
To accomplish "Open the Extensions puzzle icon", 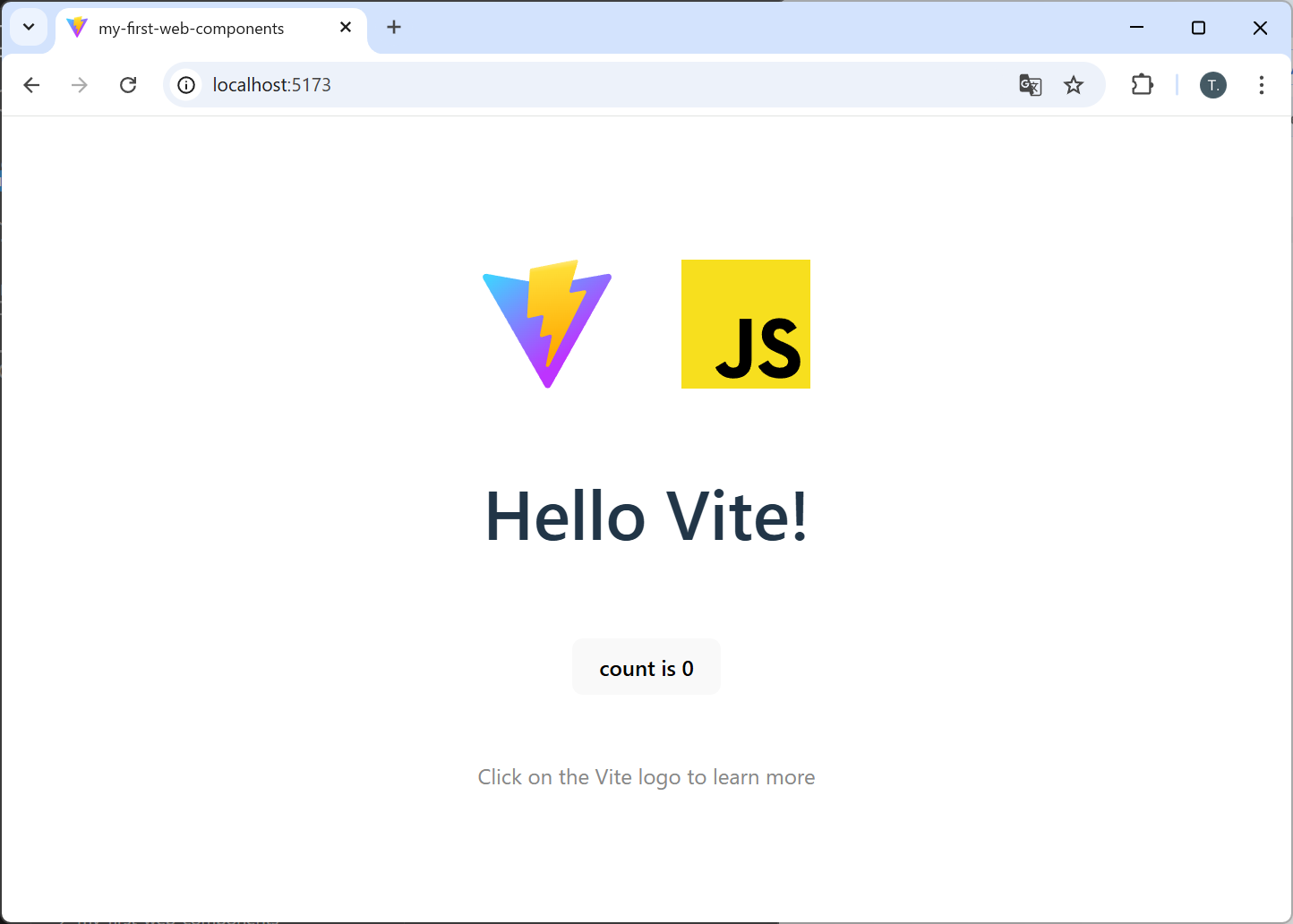I will [1143, 85].
